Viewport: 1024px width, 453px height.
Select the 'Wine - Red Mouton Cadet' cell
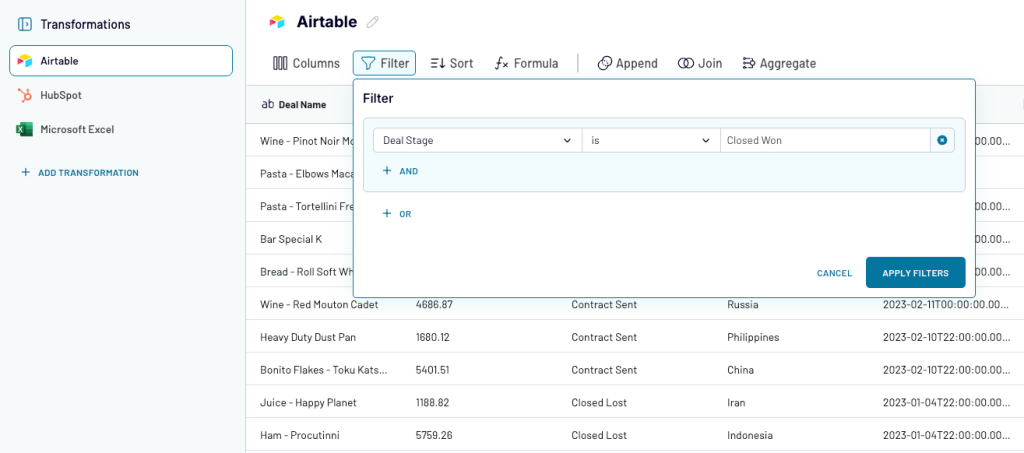[319, 304]
